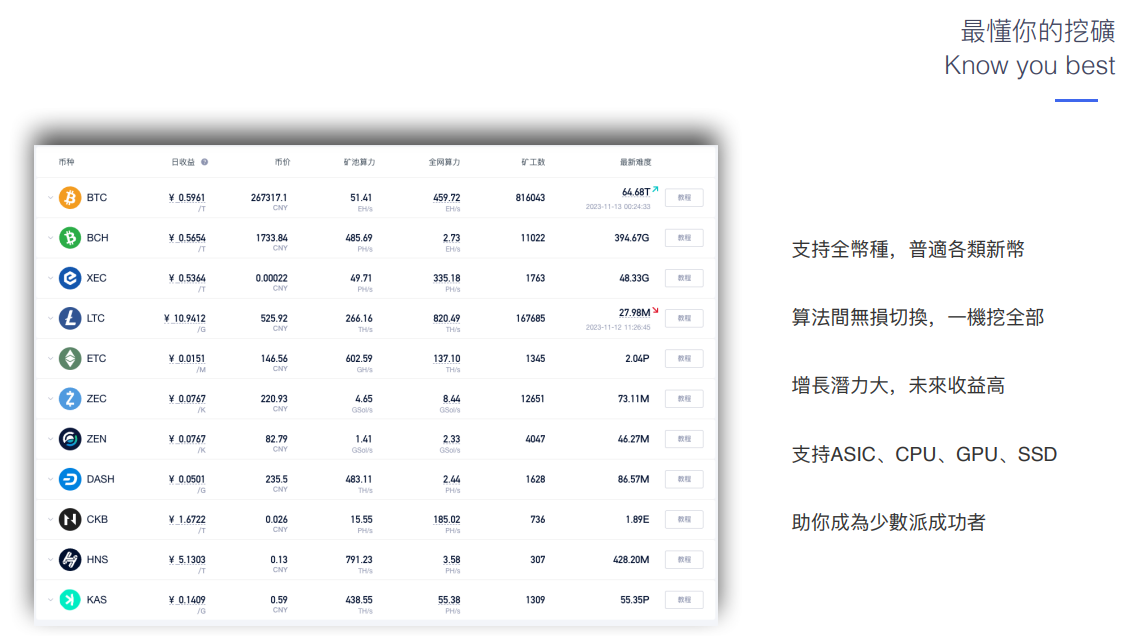Screen dimensions: 1133x636
Task: Click the ETC coin icon
Action: (70, 358)
